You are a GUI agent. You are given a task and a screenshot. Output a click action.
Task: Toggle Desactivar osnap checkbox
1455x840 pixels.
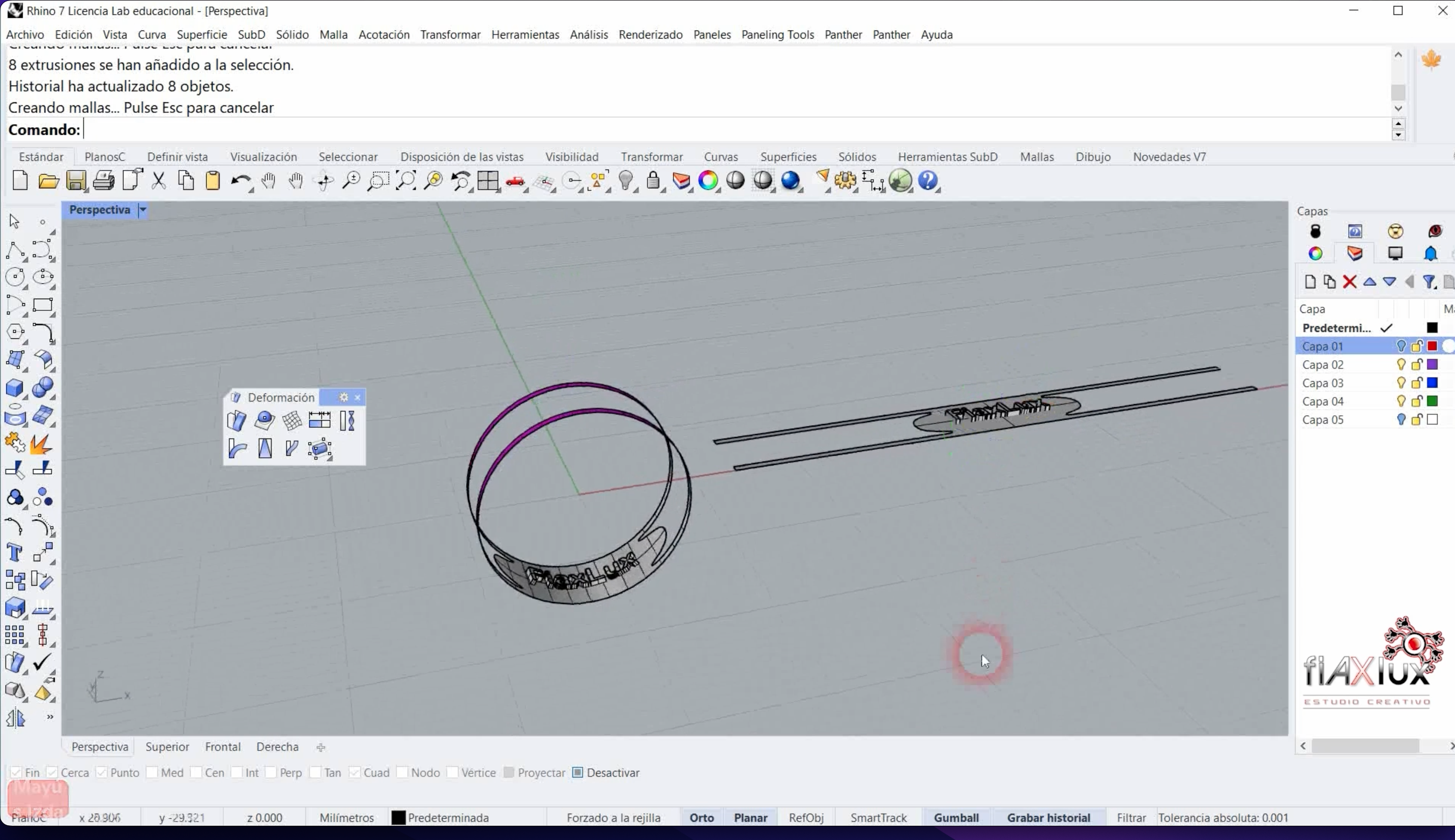(x=577, y=772)
